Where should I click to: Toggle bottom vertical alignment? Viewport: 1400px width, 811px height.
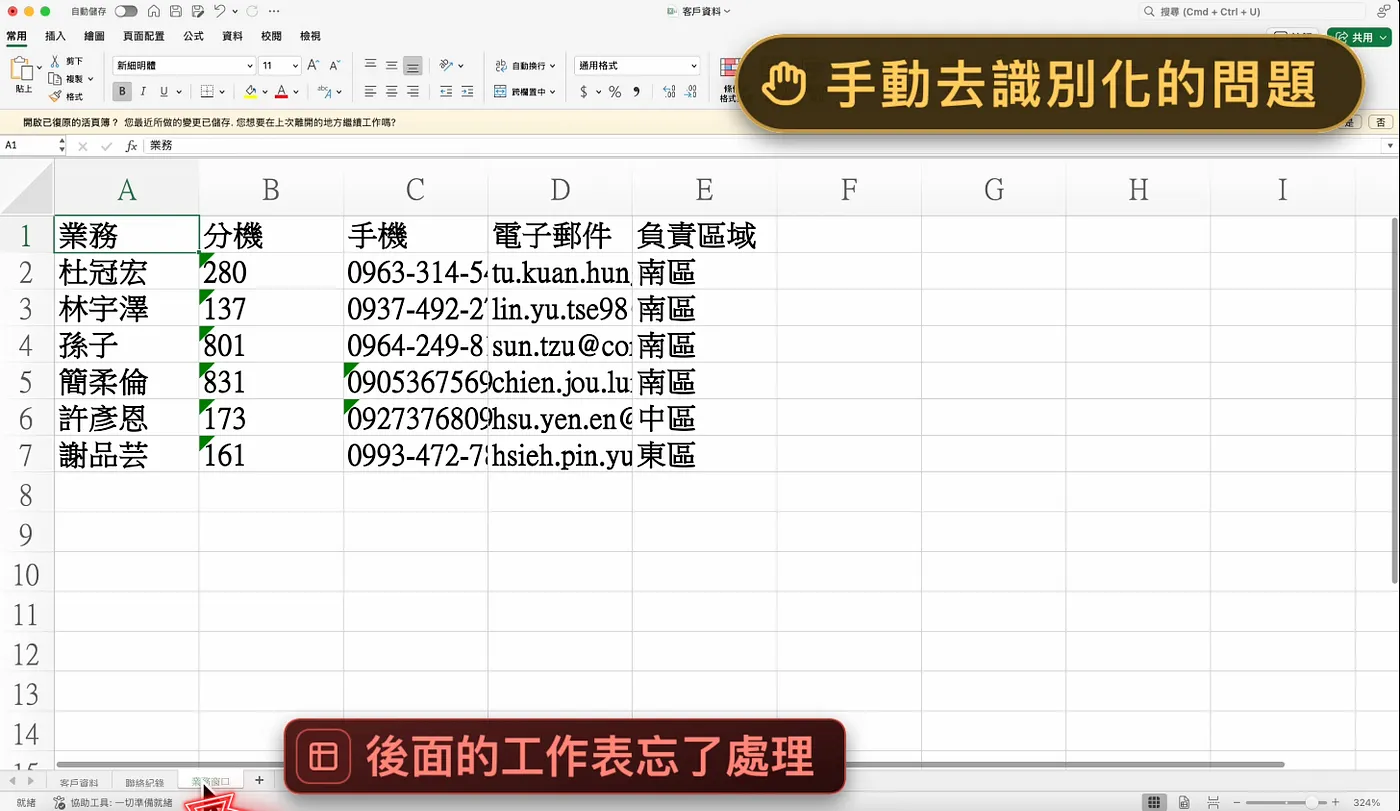pyautogui.click(x=412, y=66)
